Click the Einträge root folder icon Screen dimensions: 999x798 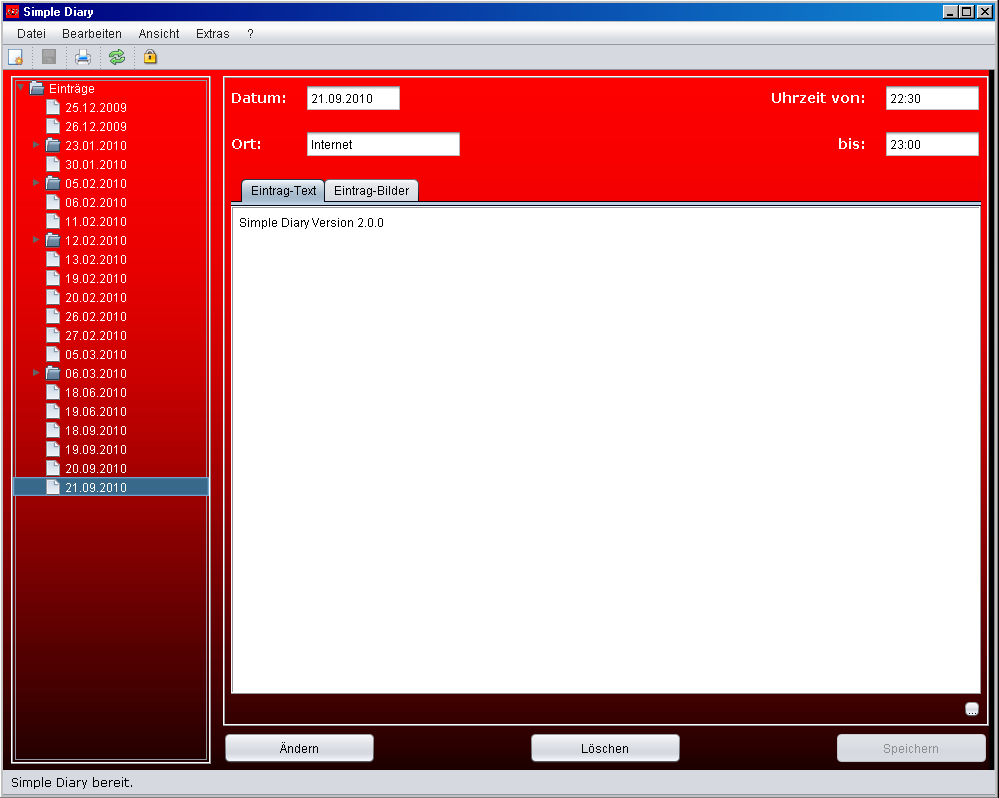pyautogui.click(x=38, y=89)
